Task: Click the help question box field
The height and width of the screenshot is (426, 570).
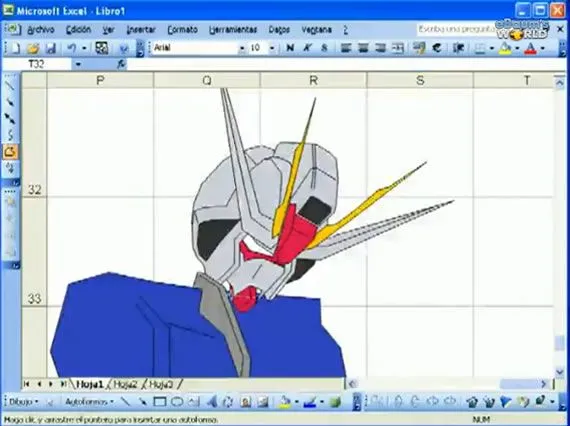Action: 457,29
